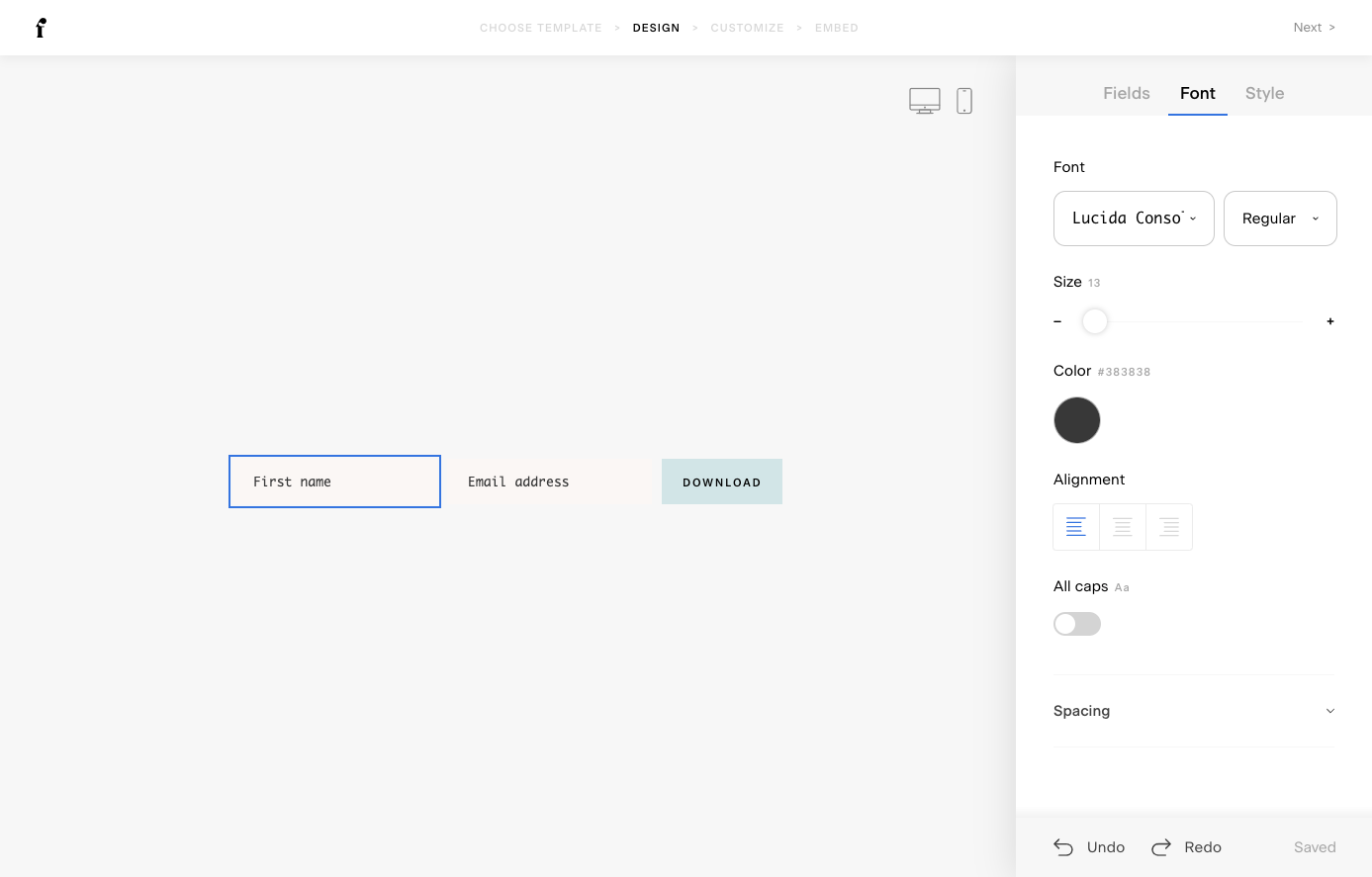
Task: Open the #383838 color swatch
Action: point(1077,419)
